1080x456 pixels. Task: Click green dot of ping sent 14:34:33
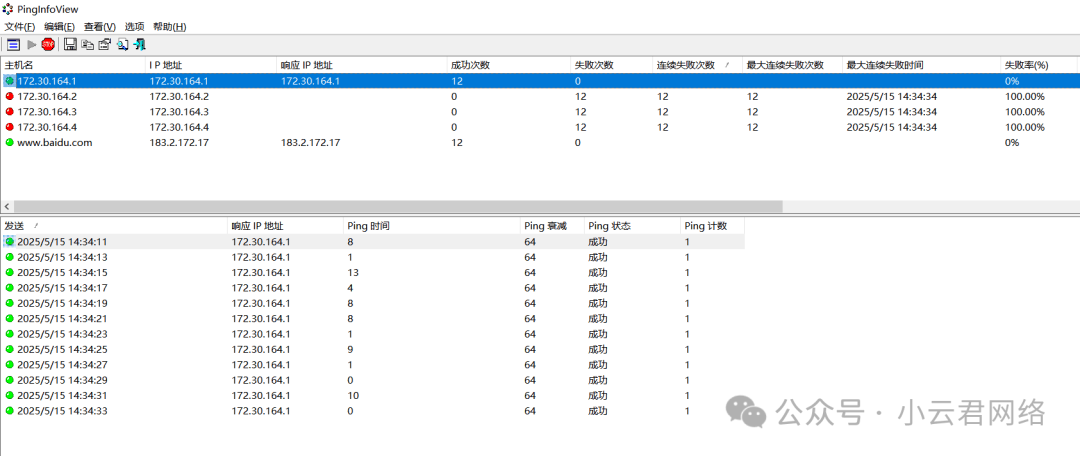pos(10,411)
